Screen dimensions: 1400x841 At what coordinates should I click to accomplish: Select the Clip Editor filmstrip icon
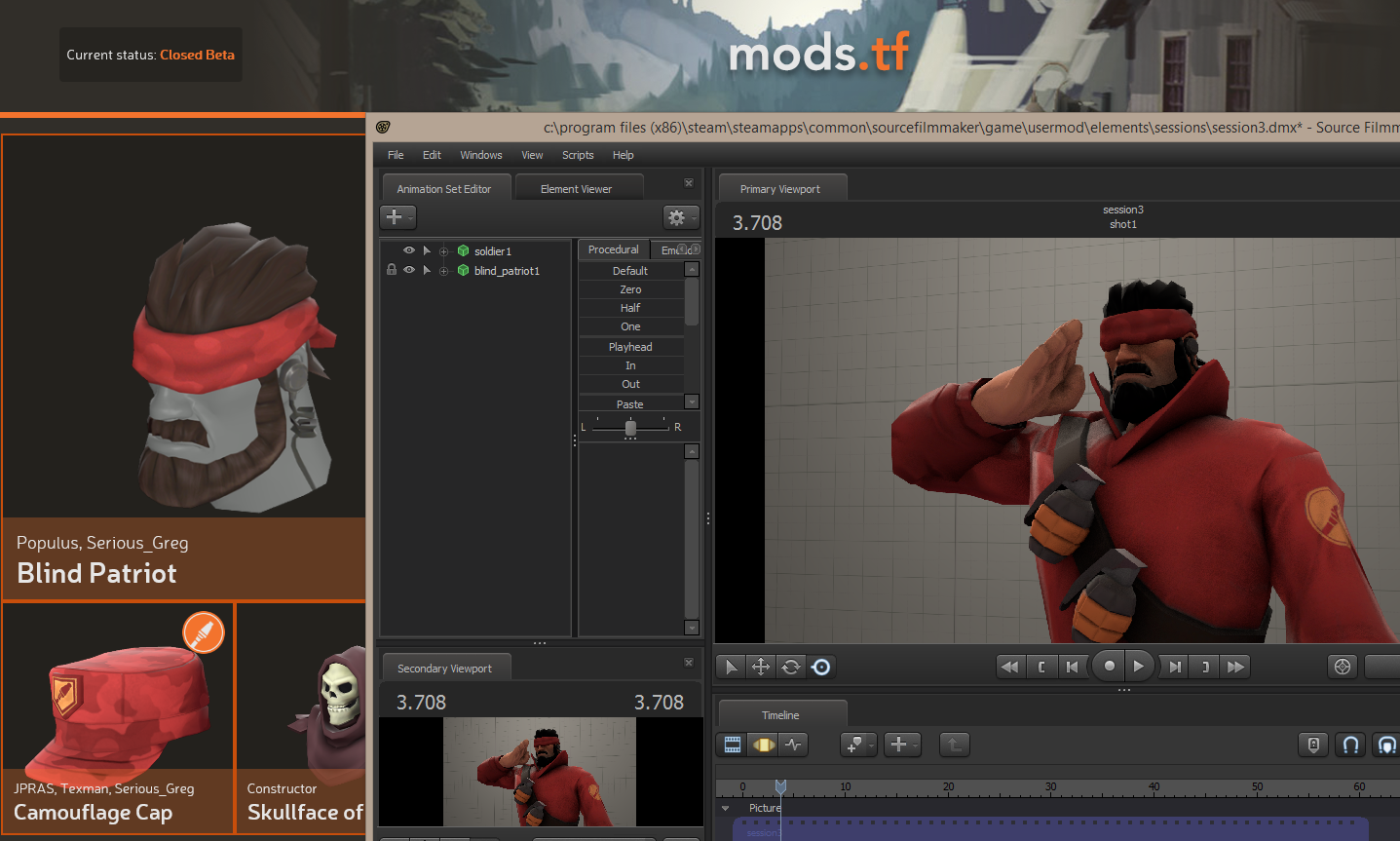(x=733, y=745)
